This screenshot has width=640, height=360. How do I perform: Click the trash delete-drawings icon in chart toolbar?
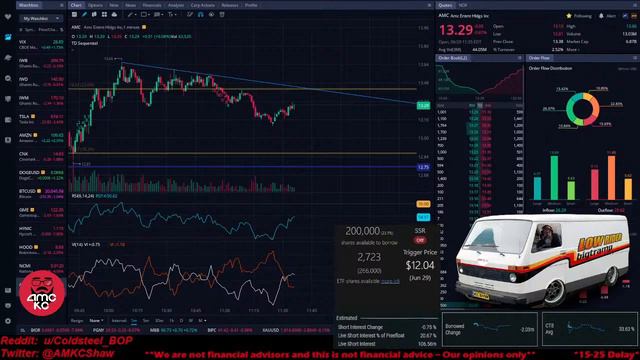click(x=222, y=14)
